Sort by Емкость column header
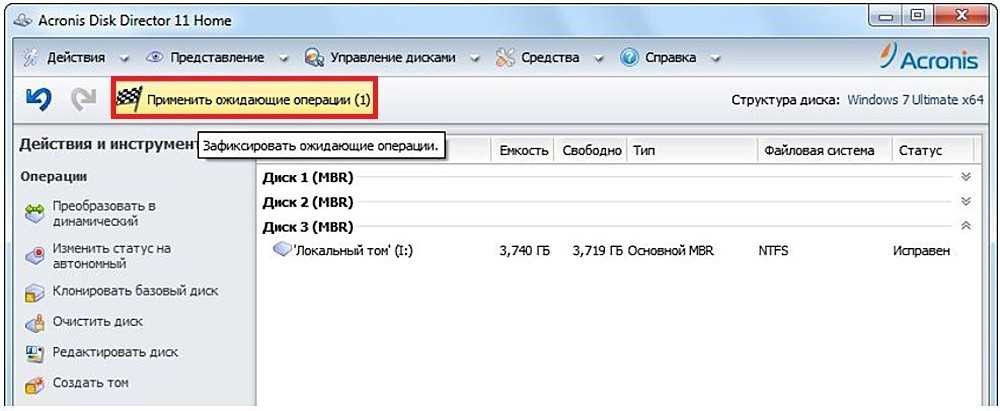1000x411 pixels. (524, 151)
